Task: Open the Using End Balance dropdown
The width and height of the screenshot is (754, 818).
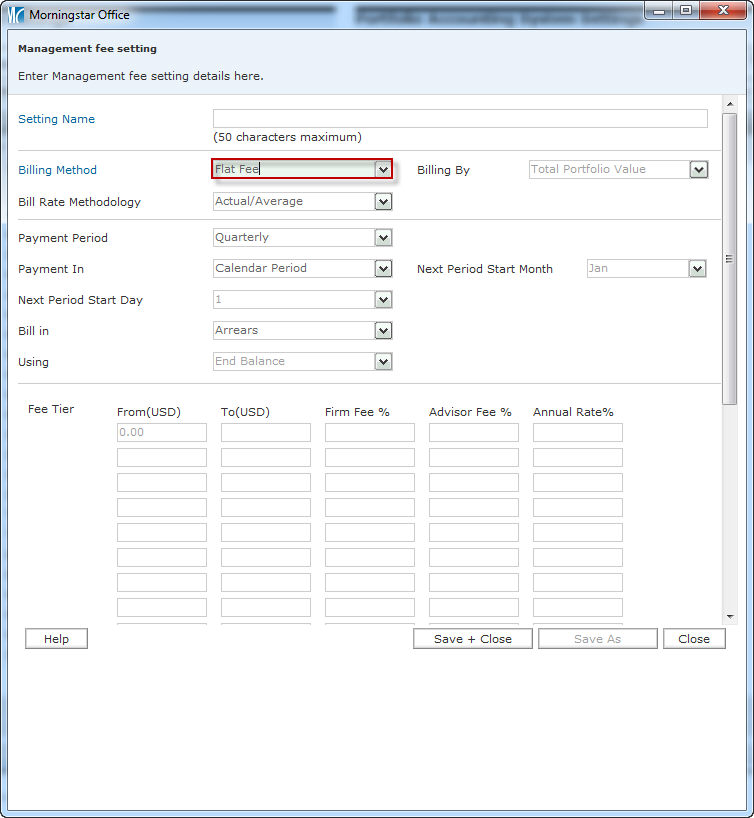Action: (x=383, y=362)
